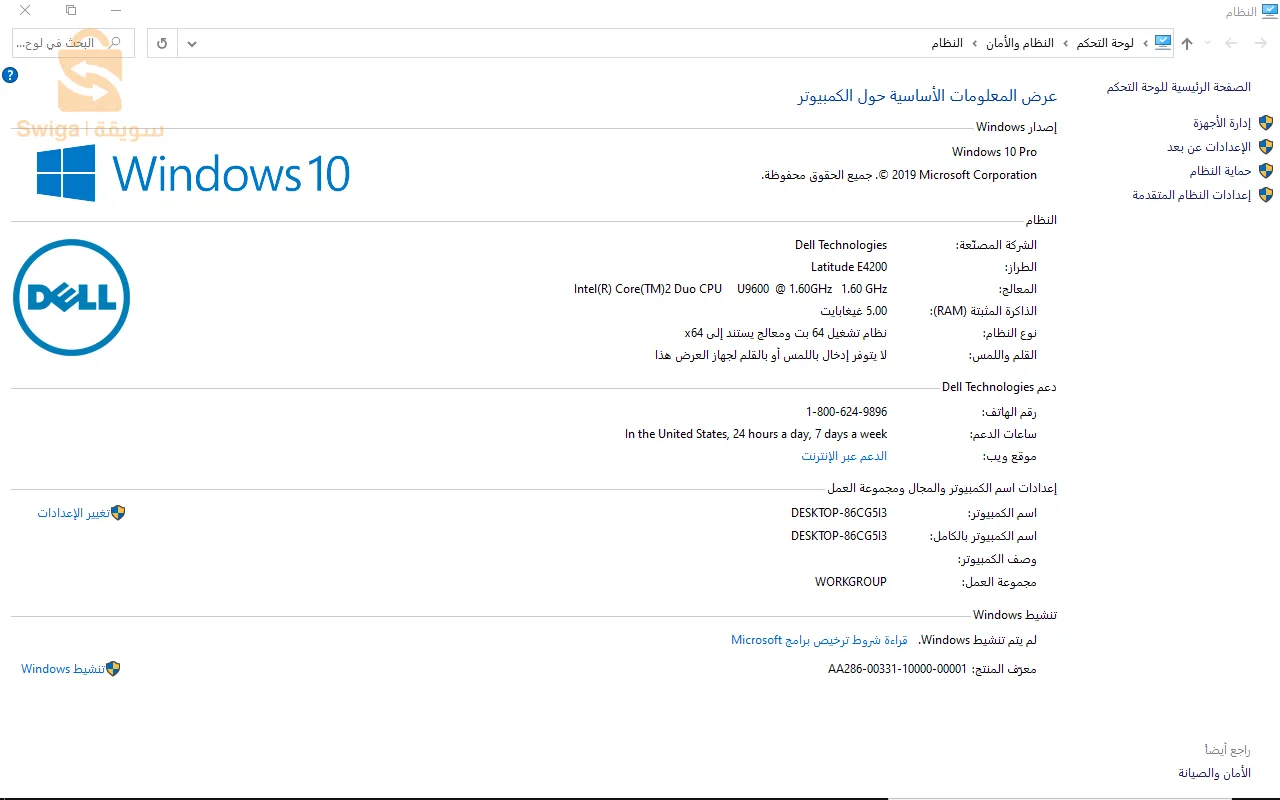Open إدارة الأجهزة link

tap(1222, 123)
